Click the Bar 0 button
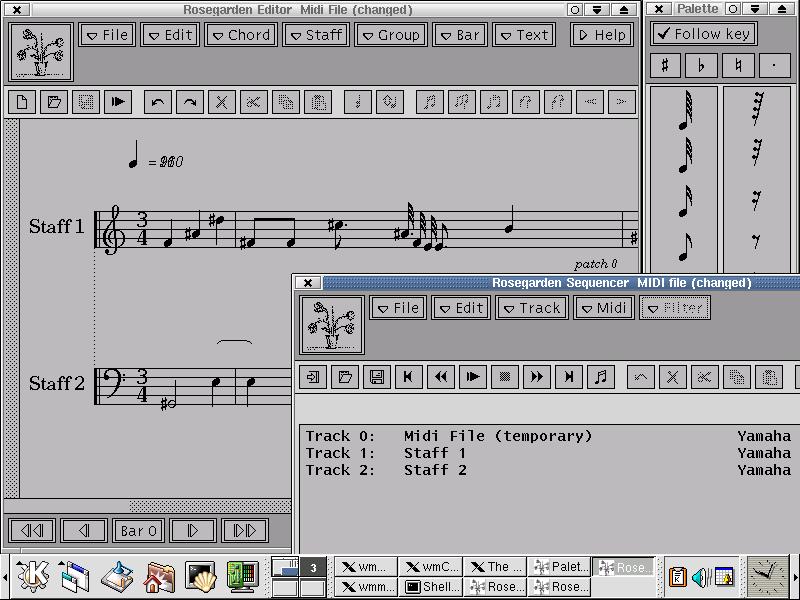Viewport: 800px width, 600px height. coord(138,531)
